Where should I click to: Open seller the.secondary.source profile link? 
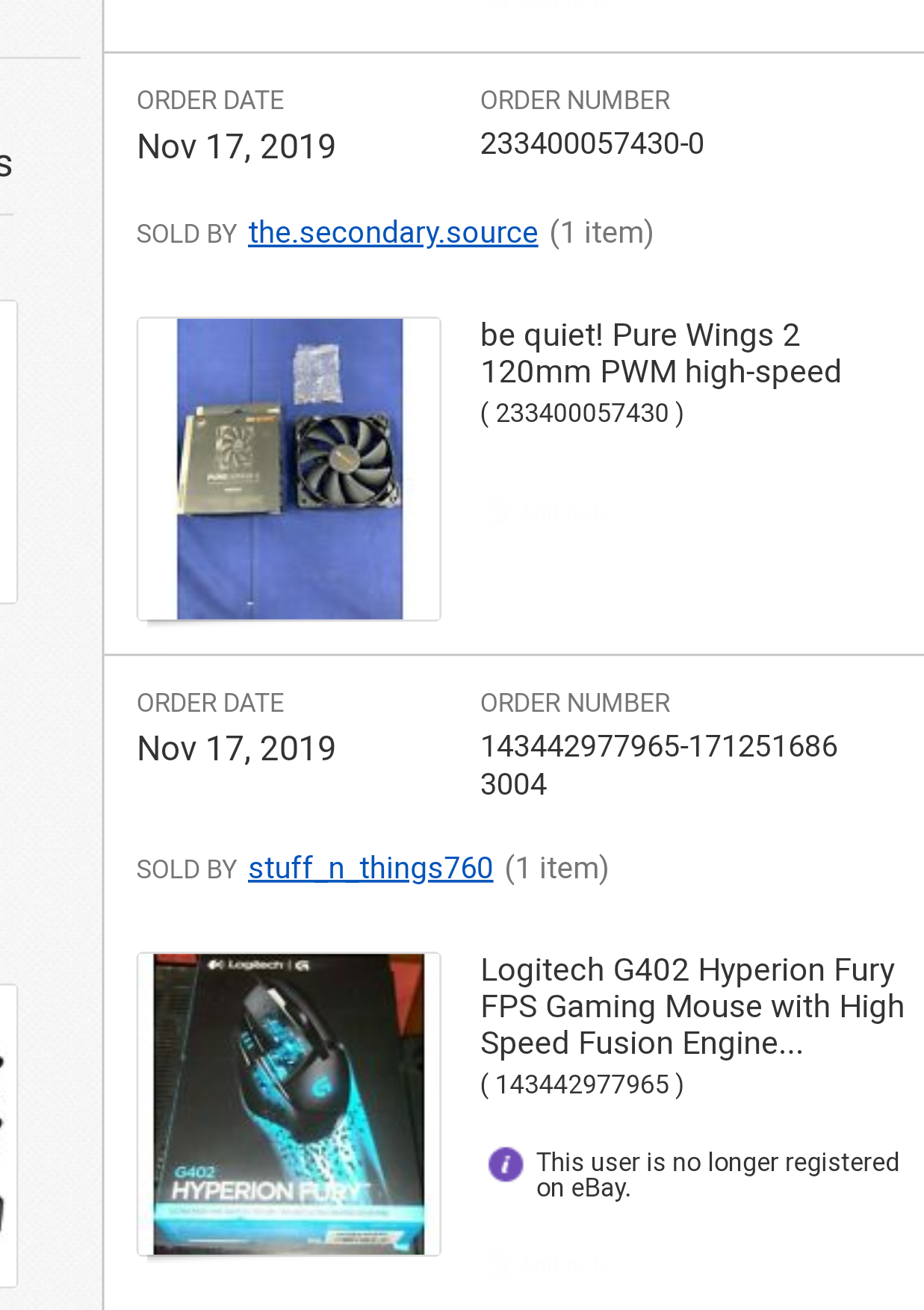tap(393, 233)
